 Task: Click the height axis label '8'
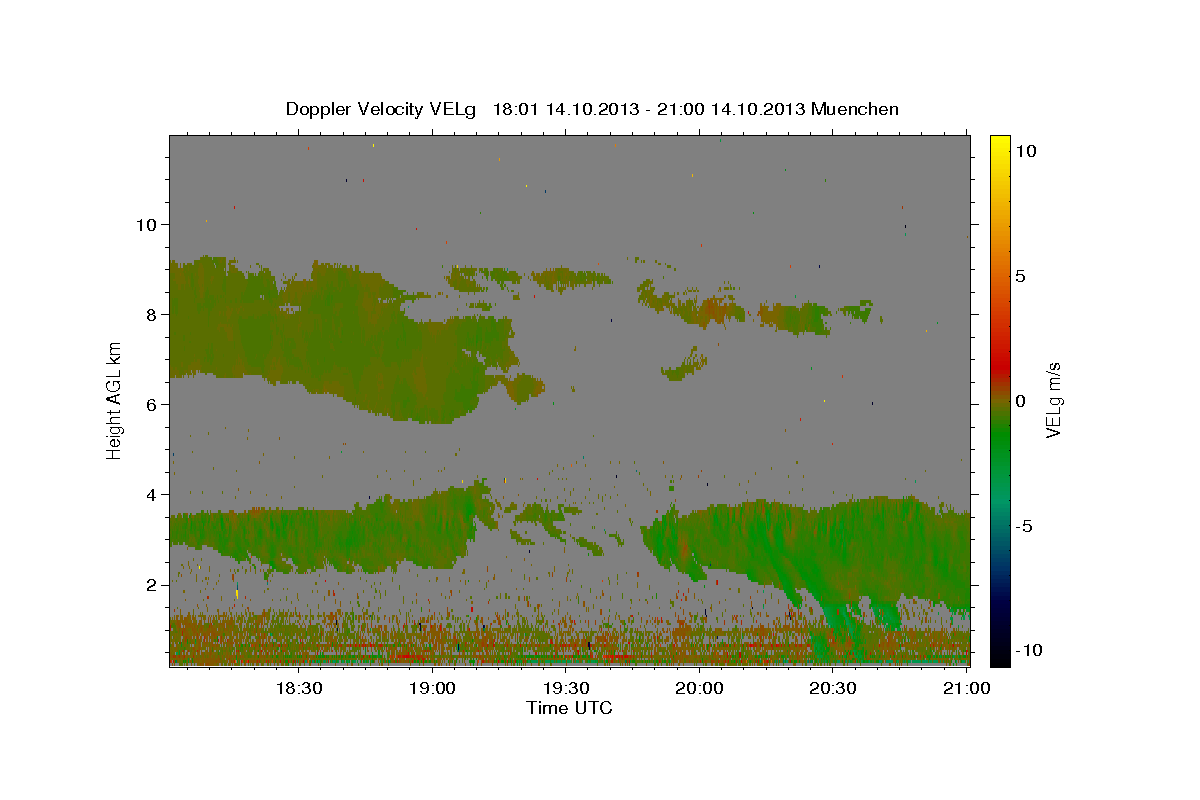click(x=151, y=314)
